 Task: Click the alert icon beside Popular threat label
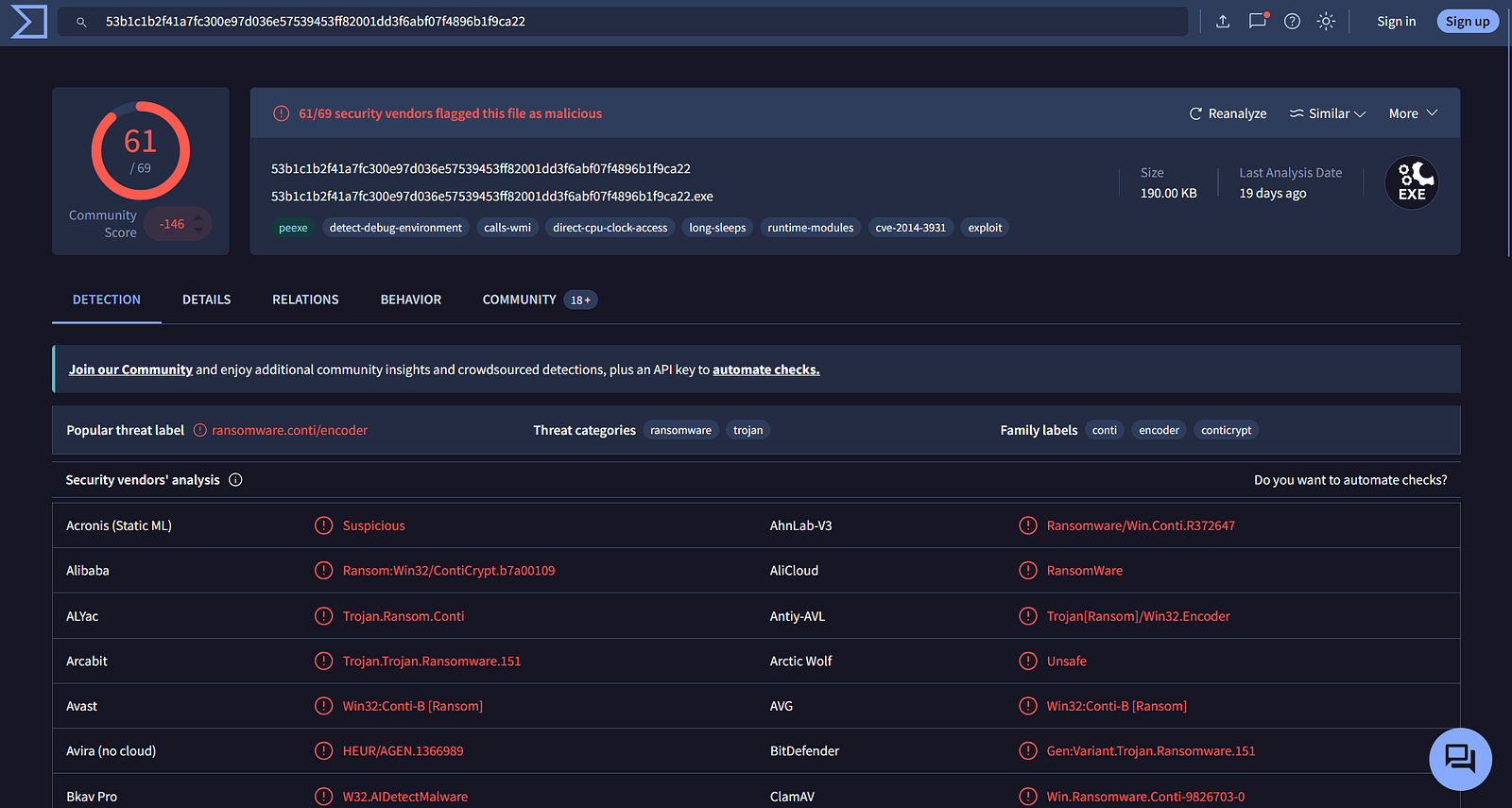pyautogui.click(x=200, y=430)
